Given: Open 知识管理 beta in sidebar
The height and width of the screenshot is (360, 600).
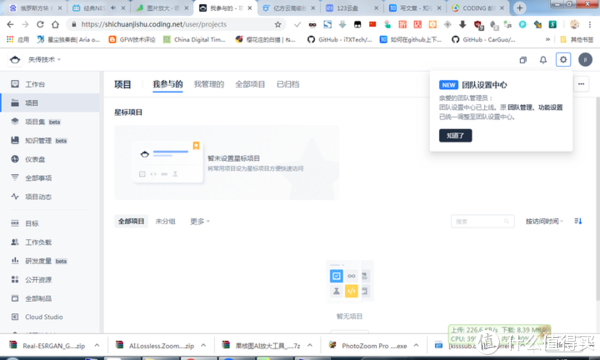Looking at the screenshot, I should click(50, 140).
